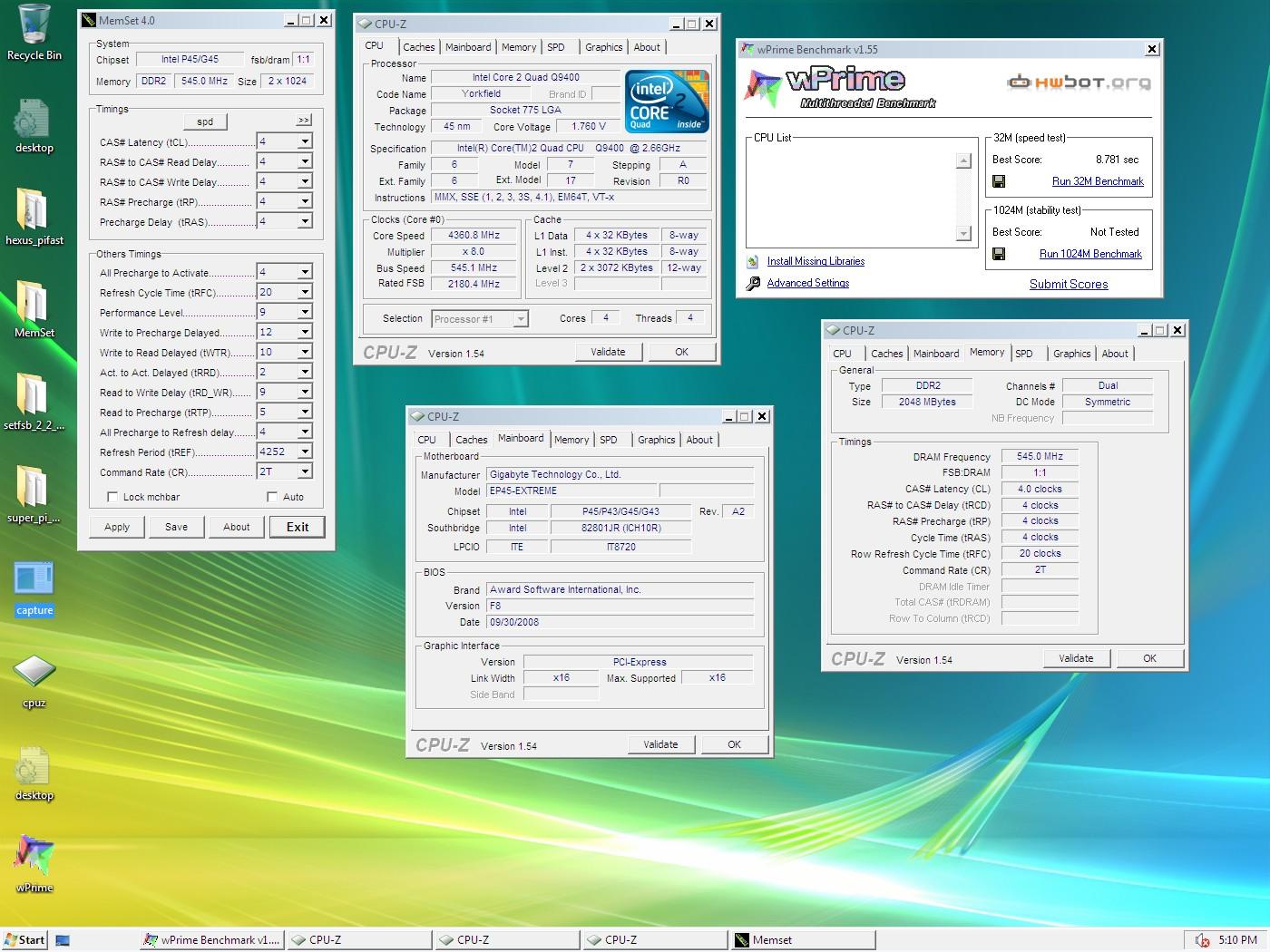Click the Exit button in MemSet
This screenshot has height=952, width=1270.
(298, 527)
